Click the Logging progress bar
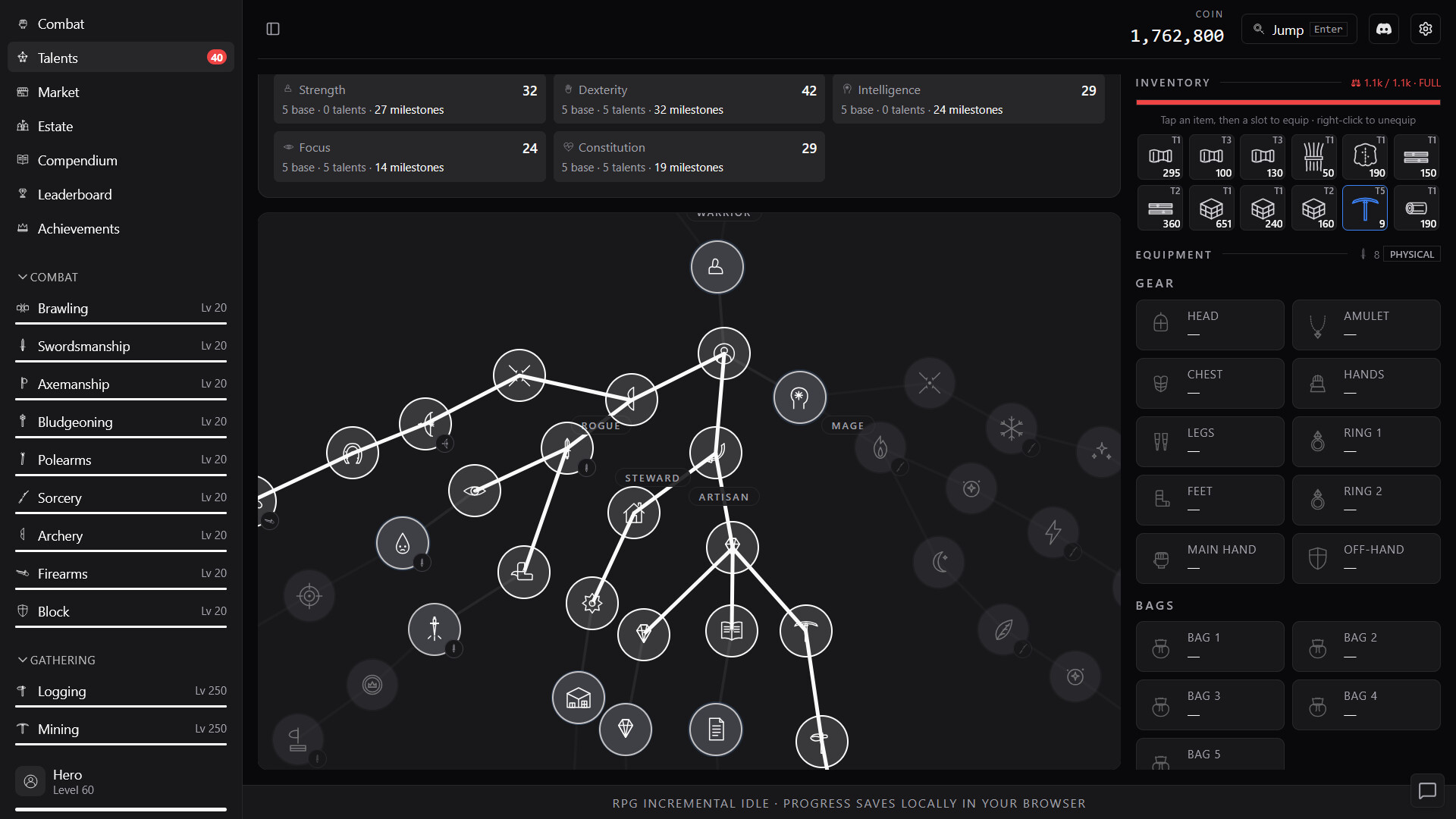 coord(121,706)
